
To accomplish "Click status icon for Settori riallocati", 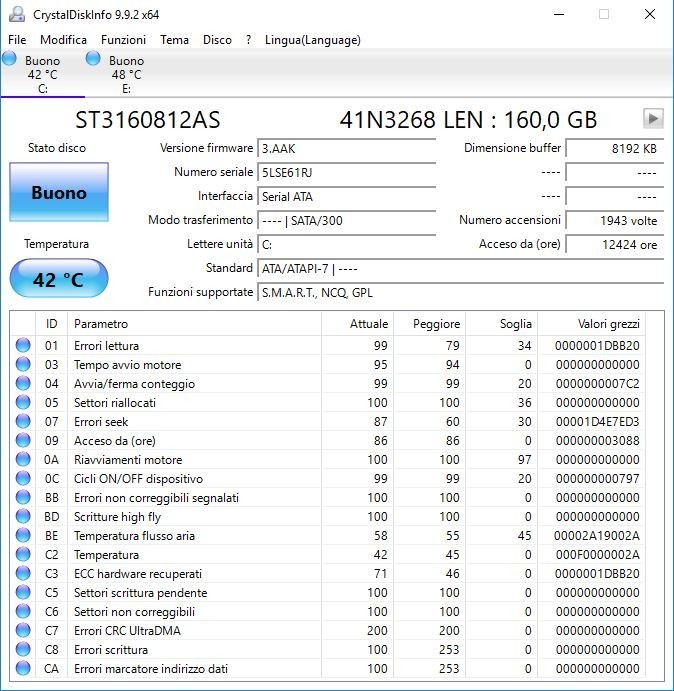I will [x=23, y=402].
